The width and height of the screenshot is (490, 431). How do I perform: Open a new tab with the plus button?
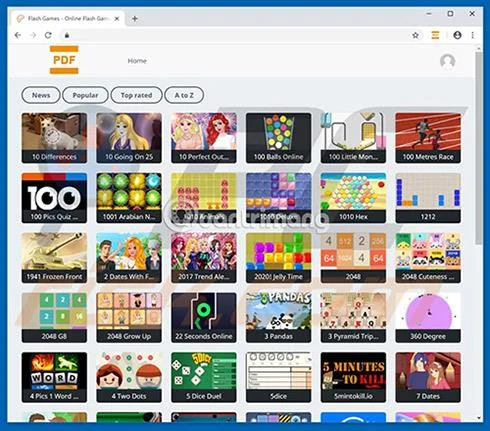[x=135, y=19]
